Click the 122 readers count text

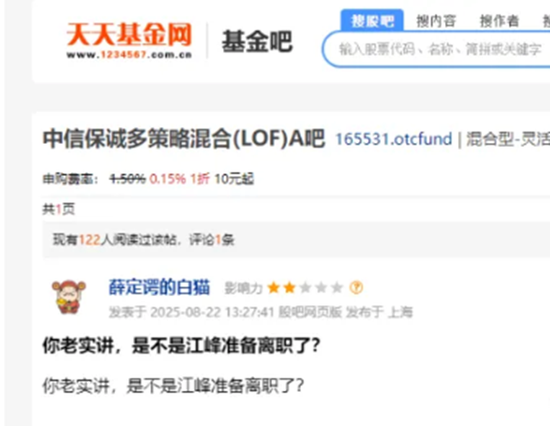(90, 240)
